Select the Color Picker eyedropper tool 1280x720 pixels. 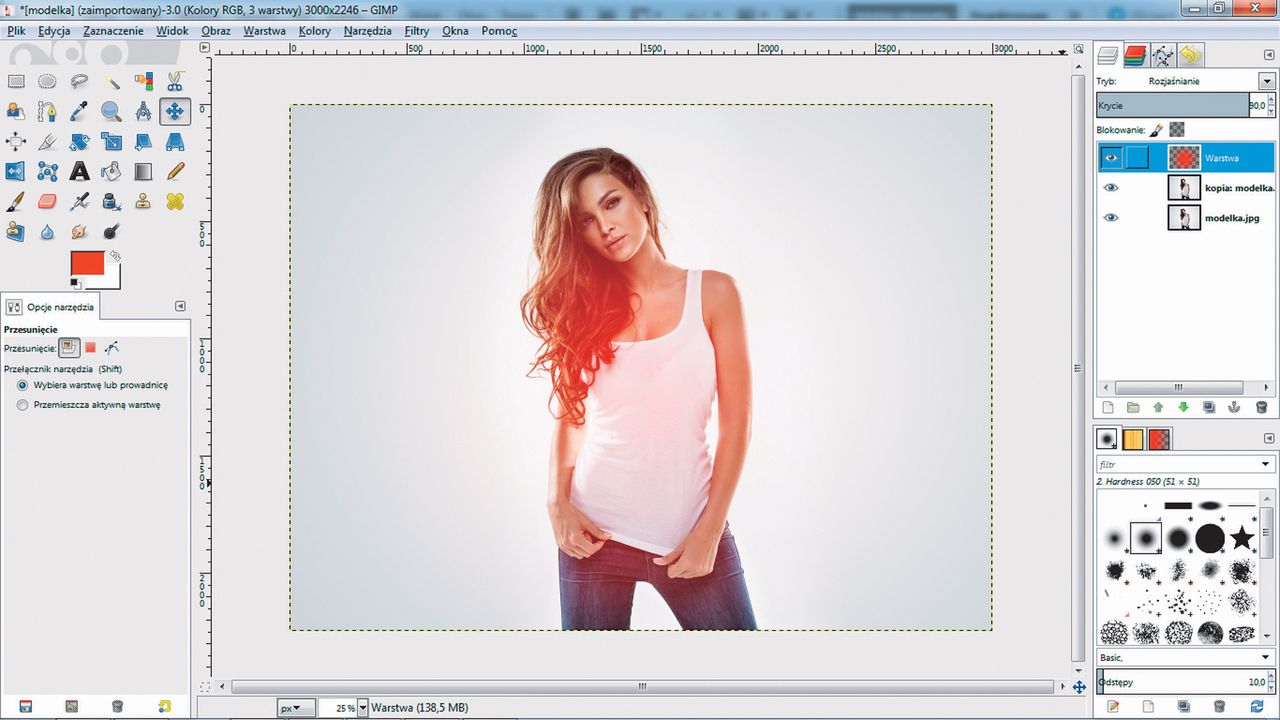click(x=79, y=112)
